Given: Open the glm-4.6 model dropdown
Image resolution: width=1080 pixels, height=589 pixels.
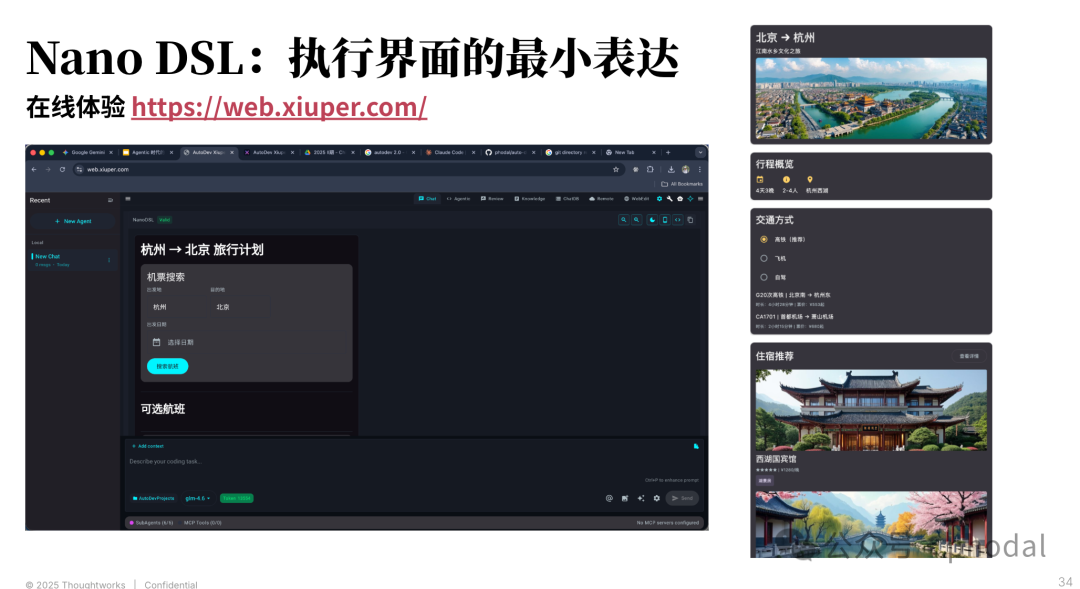Looking at the screenshot, I should 196,497.
